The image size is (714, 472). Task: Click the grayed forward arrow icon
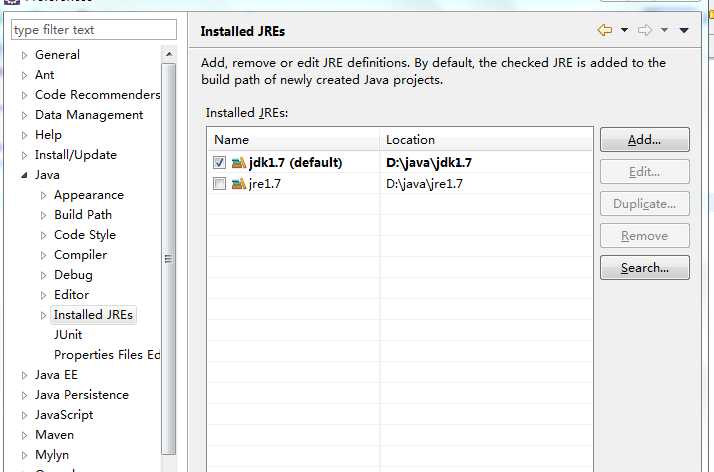coord(645,30)
